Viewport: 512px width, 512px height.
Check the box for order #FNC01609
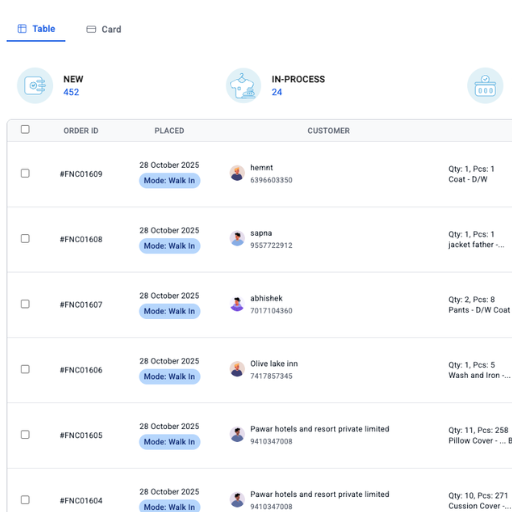(25, 173)
